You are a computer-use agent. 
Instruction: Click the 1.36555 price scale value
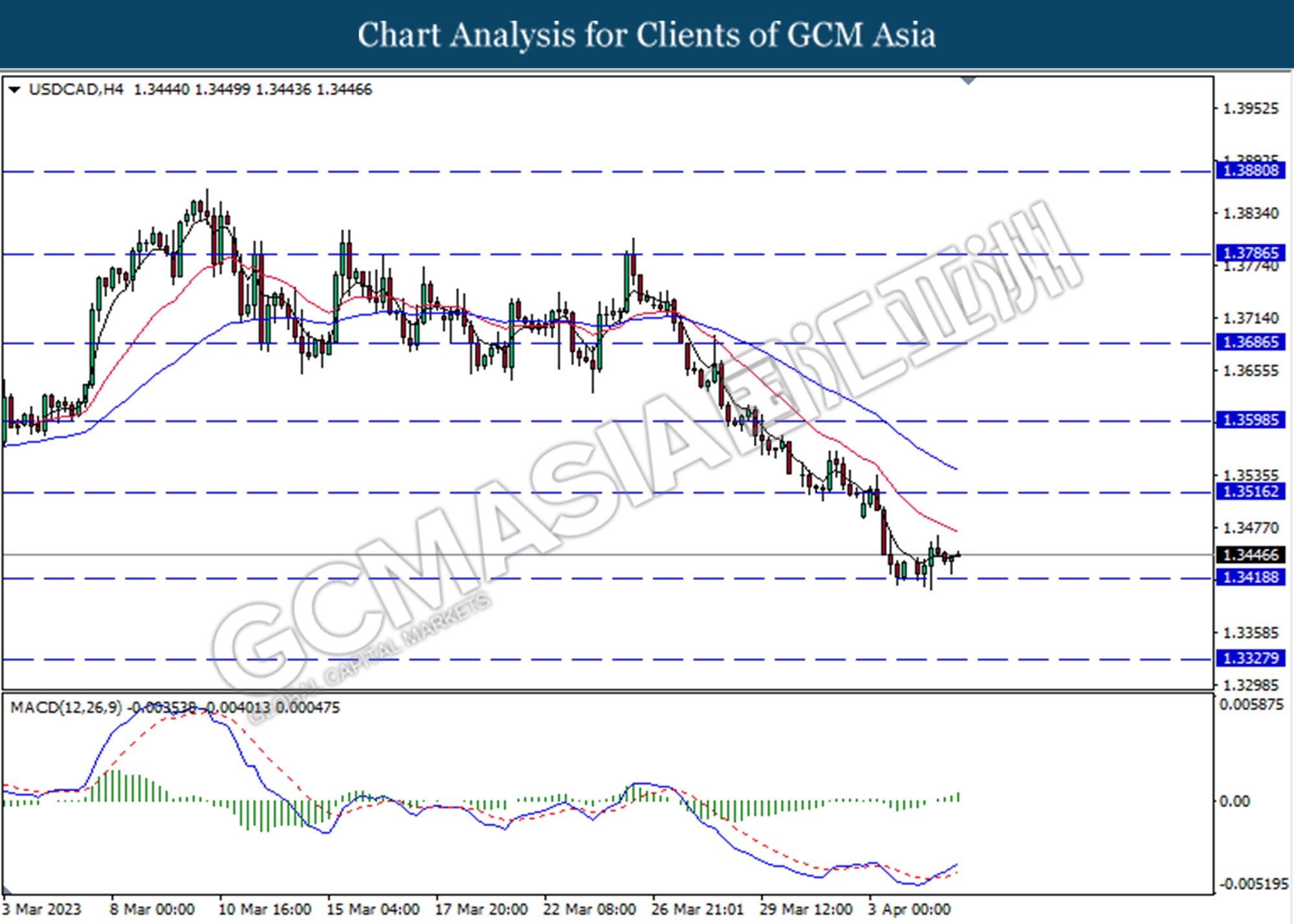pyautogui.click(x=1251, y=371)
